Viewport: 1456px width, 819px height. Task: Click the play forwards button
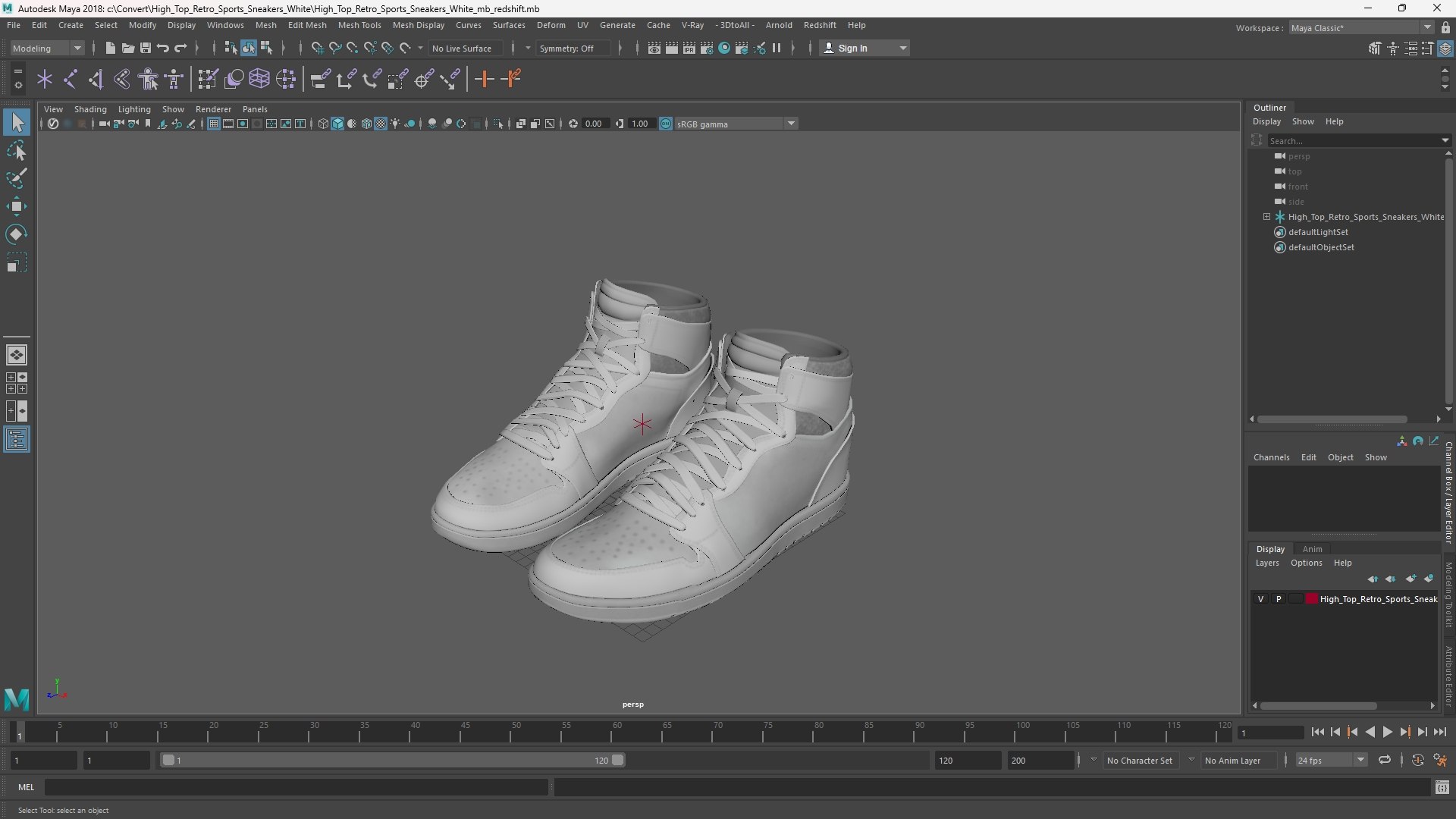pos(1387,732)
